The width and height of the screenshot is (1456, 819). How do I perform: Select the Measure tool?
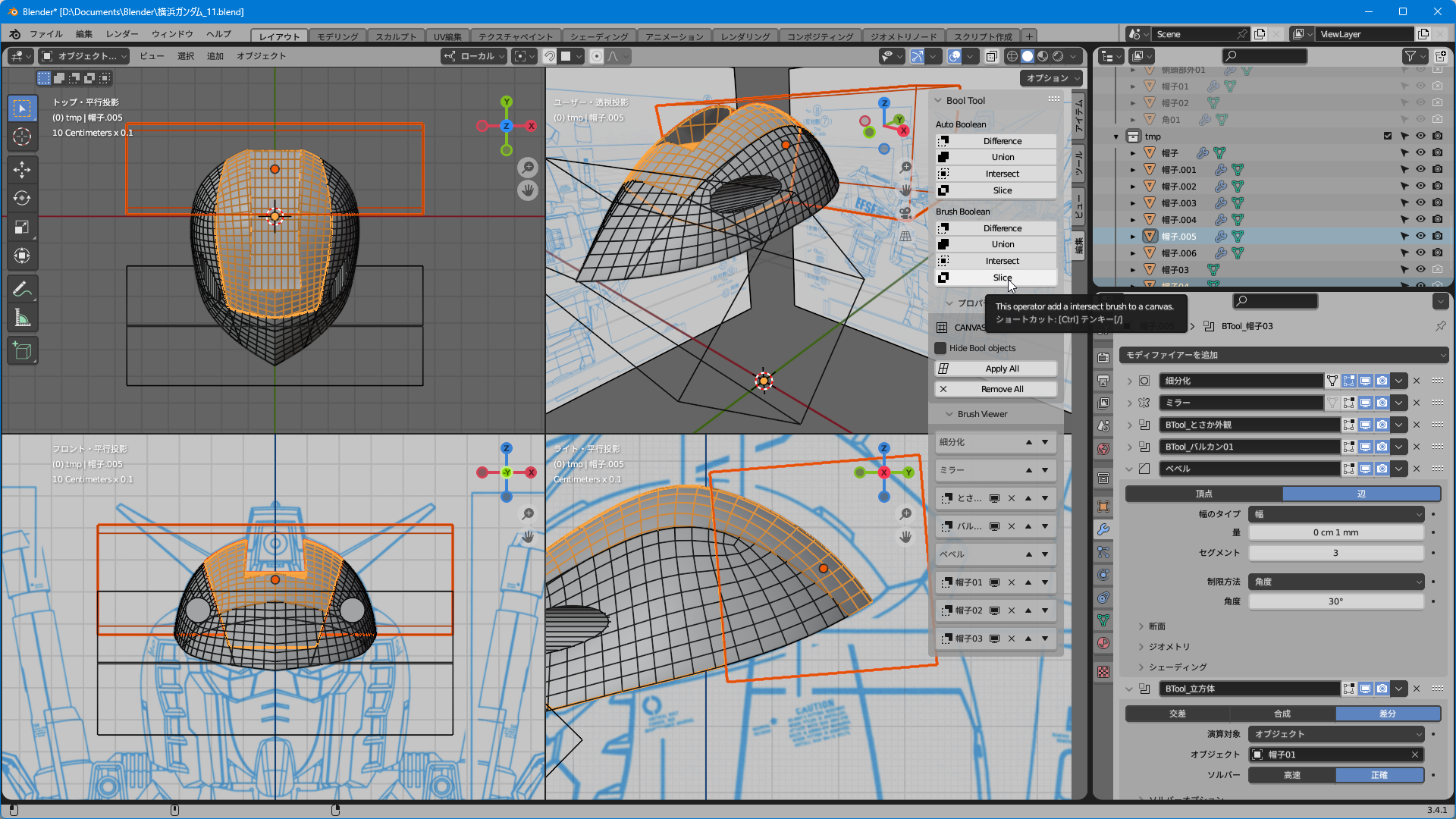[22, 318]
